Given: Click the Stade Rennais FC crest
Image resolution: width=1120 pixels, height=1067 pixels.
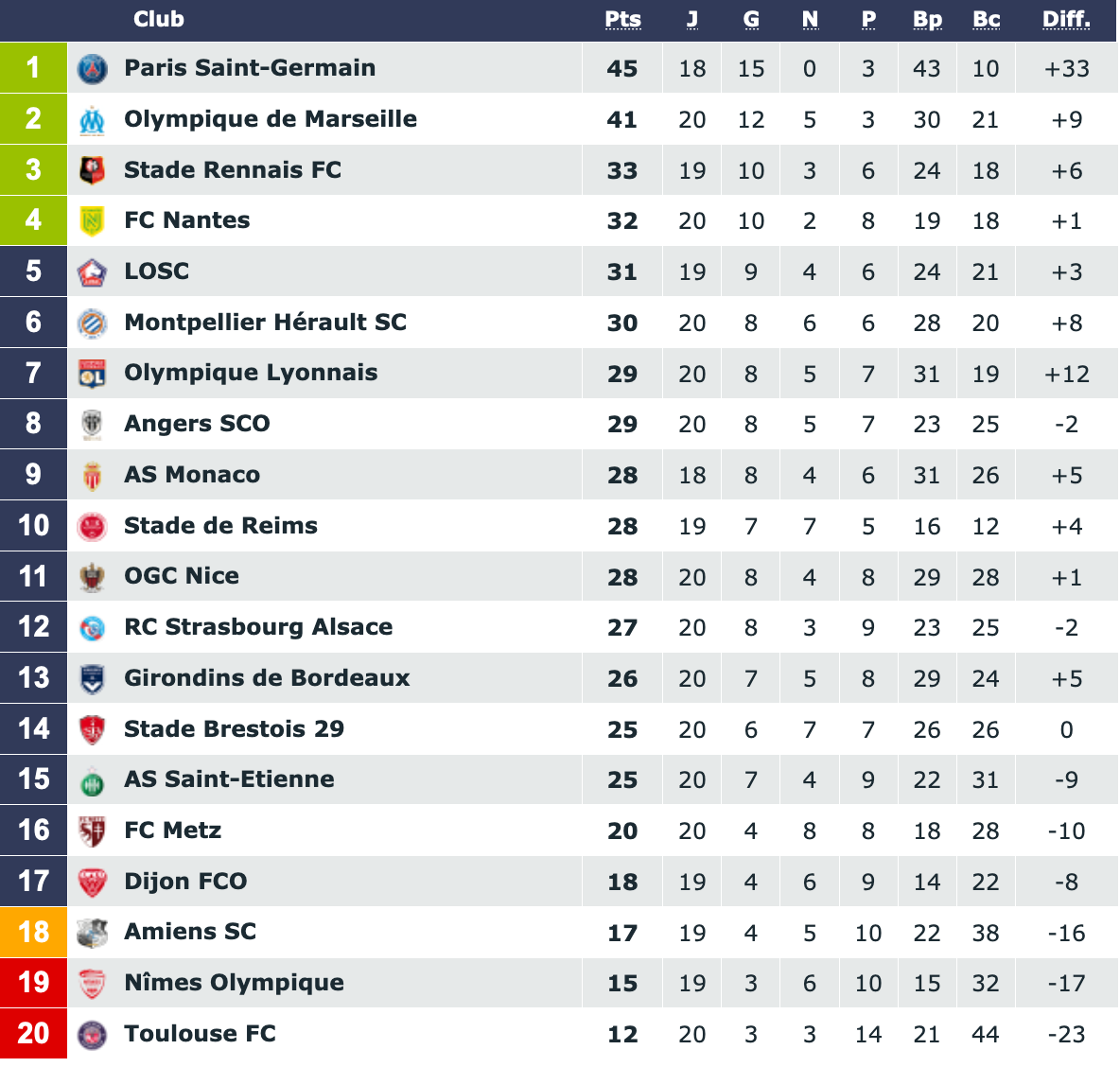Looking at the screenshot, I should (92, 170).
